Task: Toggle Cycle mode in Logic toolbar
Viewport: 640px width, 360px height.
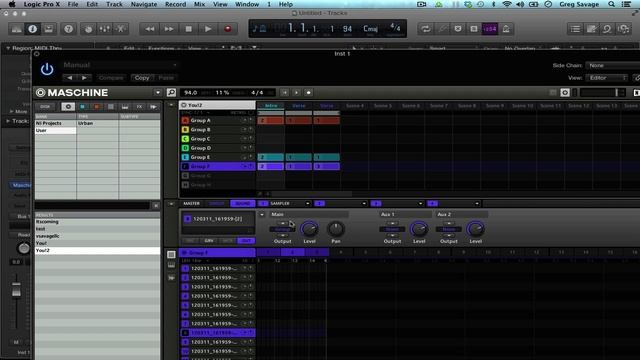Action: tap(426, 29)
